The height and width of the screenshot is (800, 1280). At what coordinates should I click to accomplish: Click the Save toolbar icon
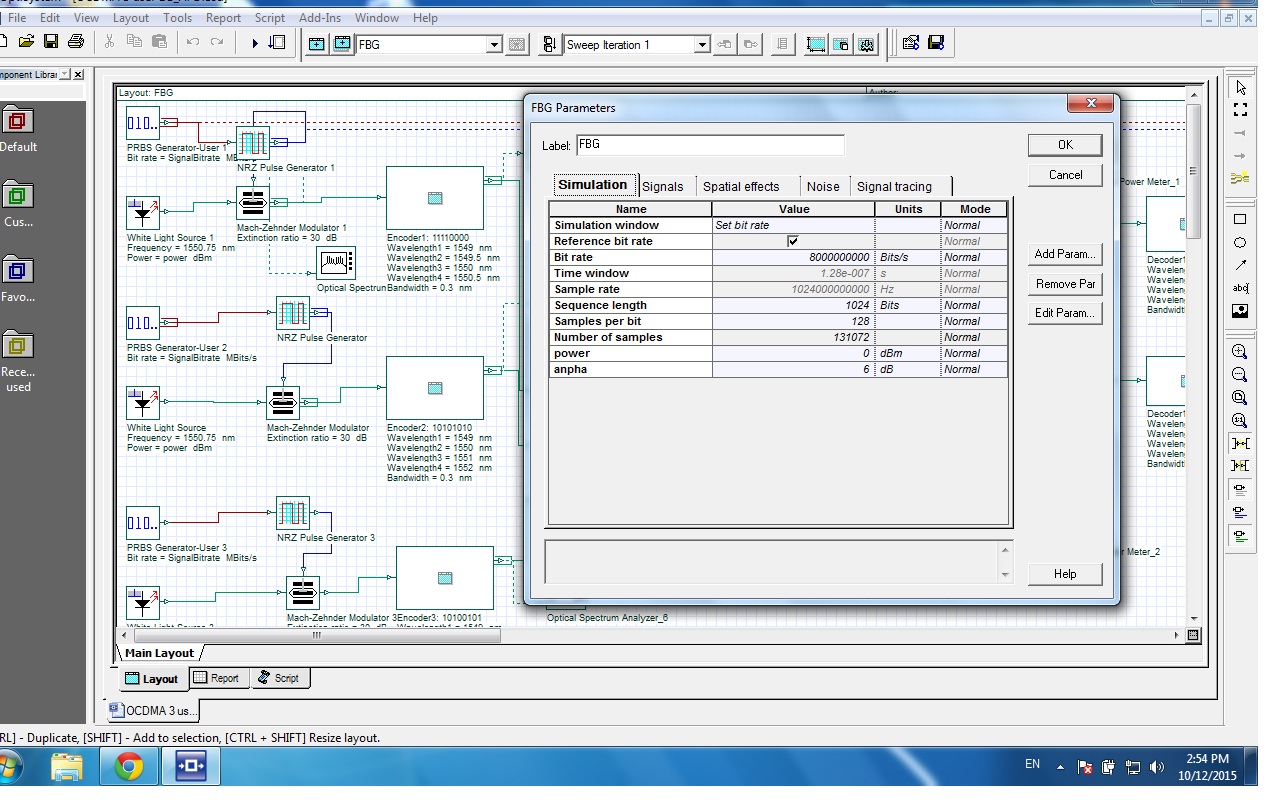point(50,42)
